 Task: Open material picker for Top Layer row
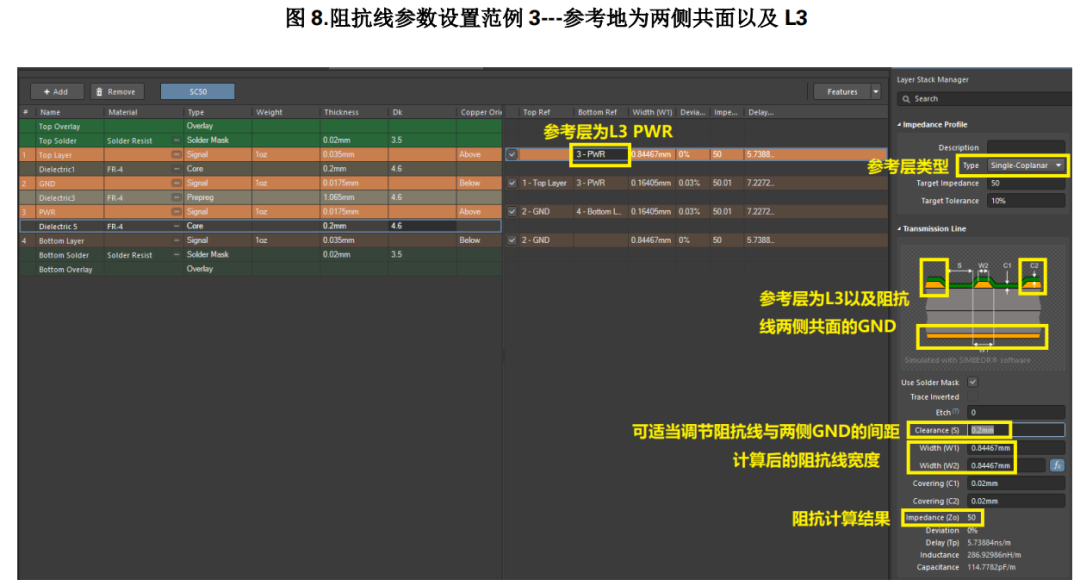(x=176, y=155)
